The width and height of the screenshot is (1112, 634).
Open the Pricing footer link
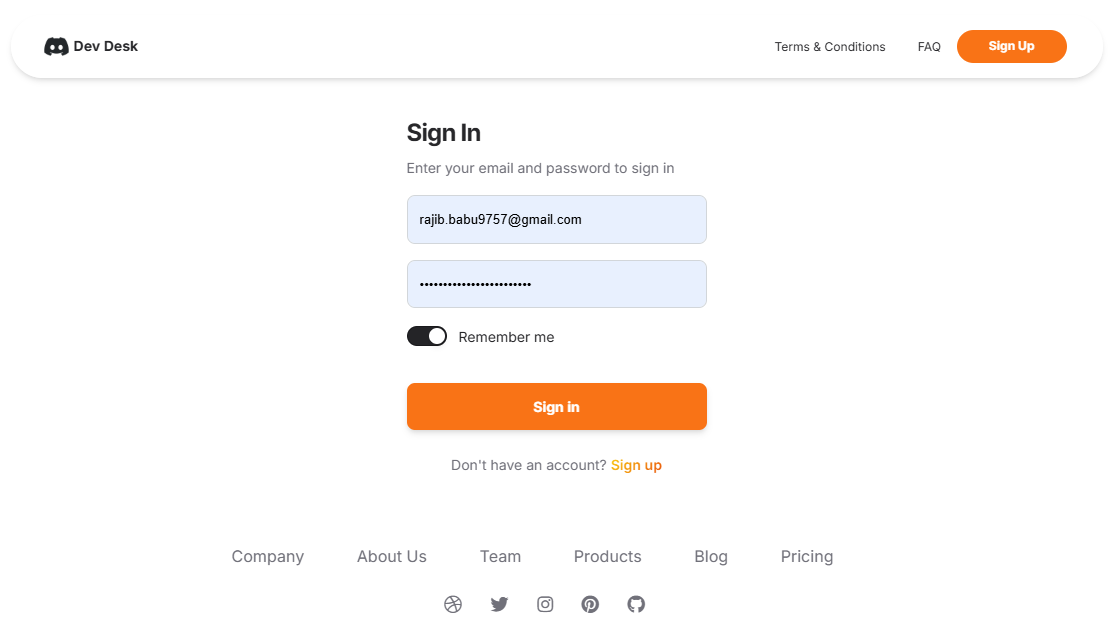(x=806, y=557)
